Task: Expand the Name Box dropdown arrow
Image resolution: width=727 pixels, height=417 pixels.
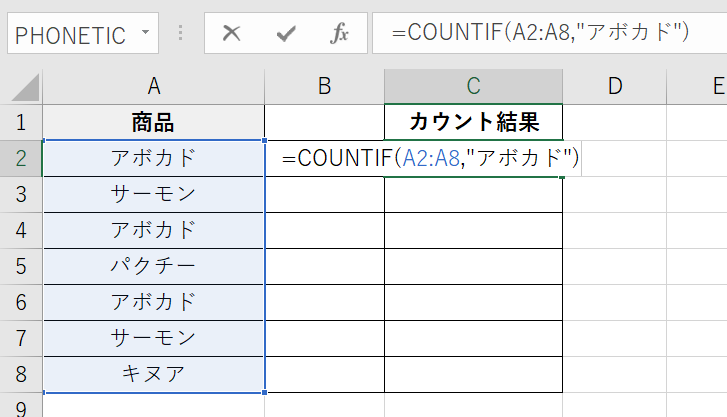Action: pos(146,34)
